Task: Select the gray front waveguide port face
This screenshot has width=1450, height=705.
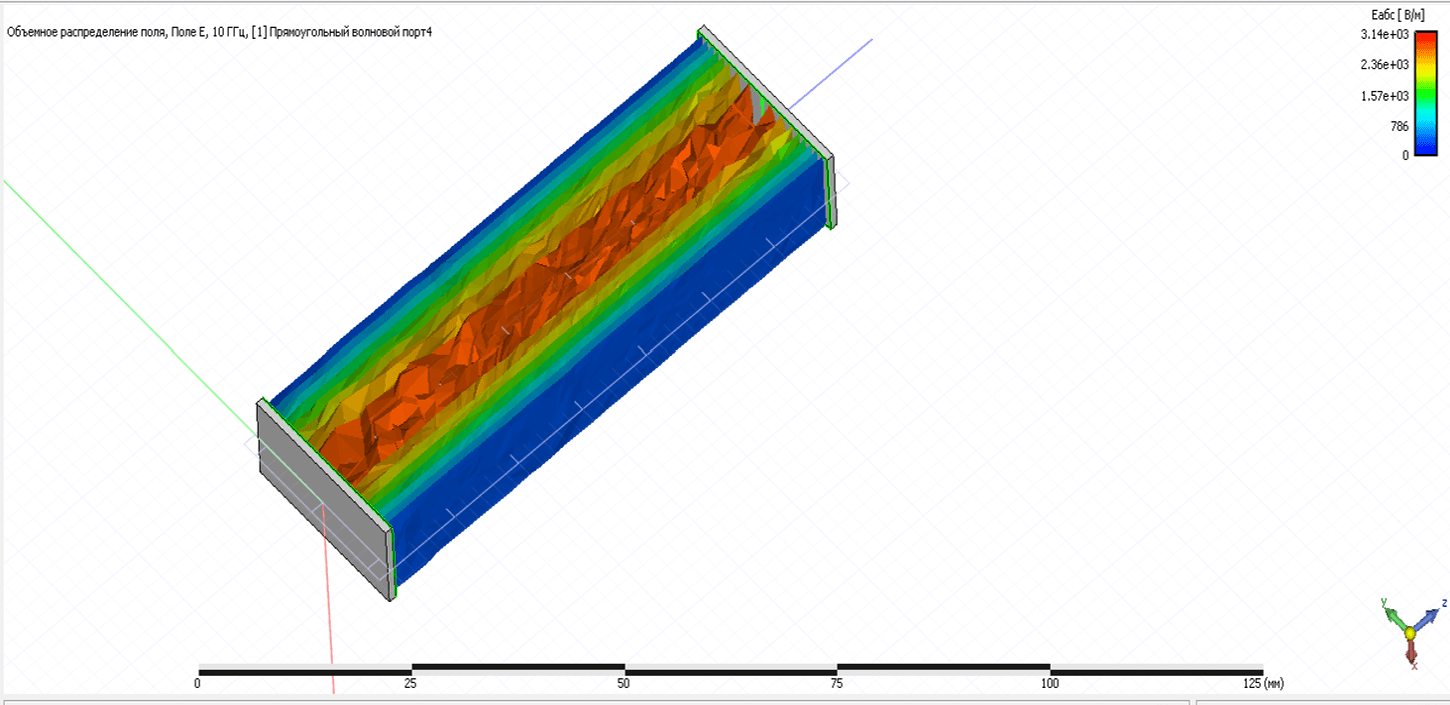Action: [322, 500]
